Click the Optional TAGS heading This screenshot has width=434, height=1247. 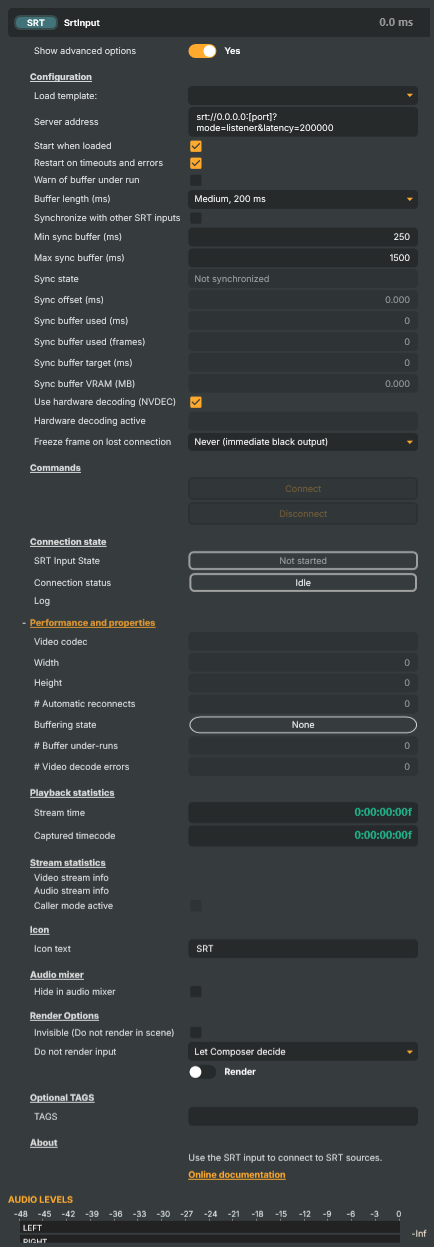pyautogui.click(x=62, y=1098)
